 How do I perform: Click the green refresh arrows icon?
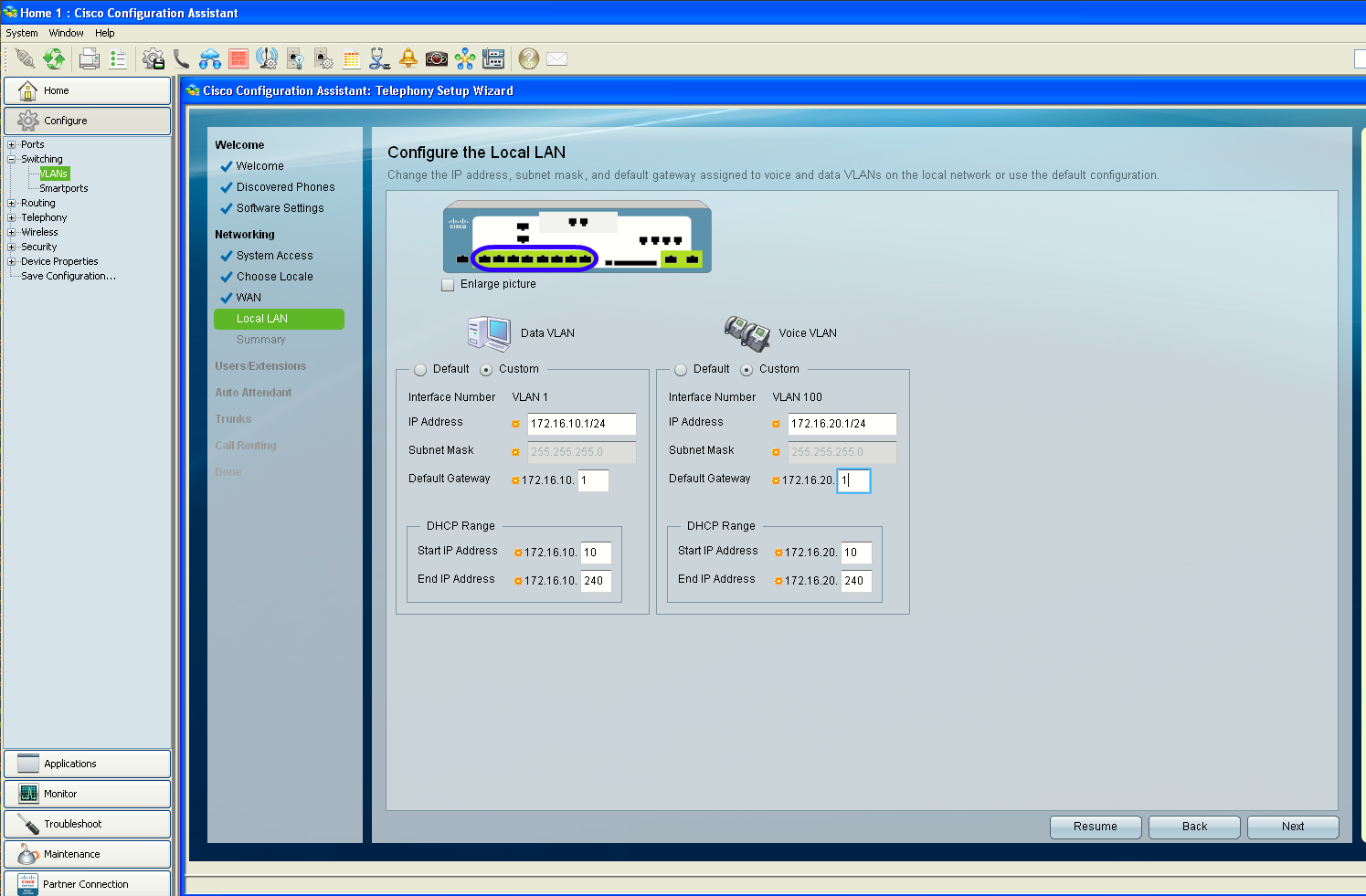point(55,59)
